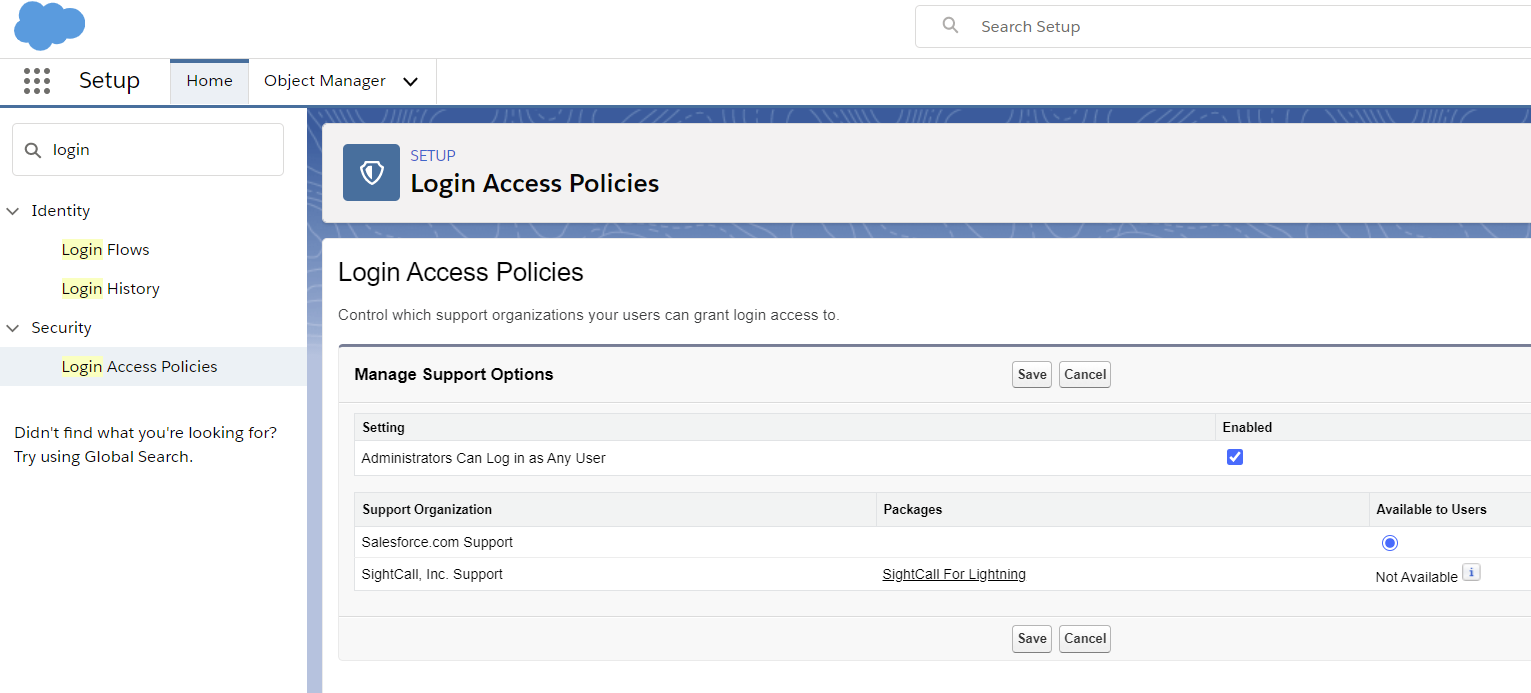Open the Object Manager tab

325,81
